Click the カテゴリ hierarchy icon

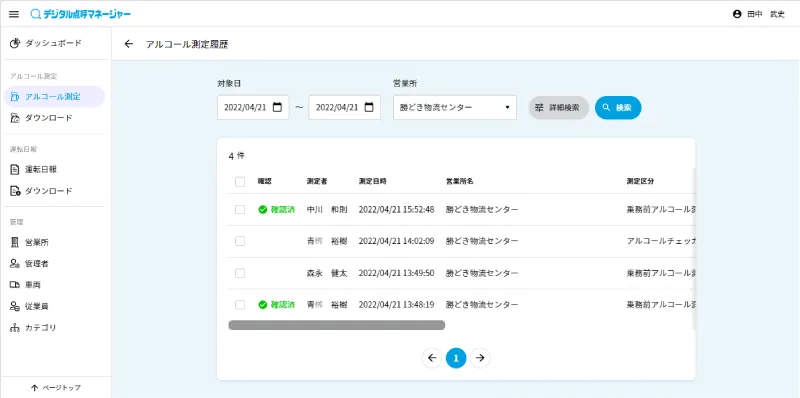click(x=15, y=328)
